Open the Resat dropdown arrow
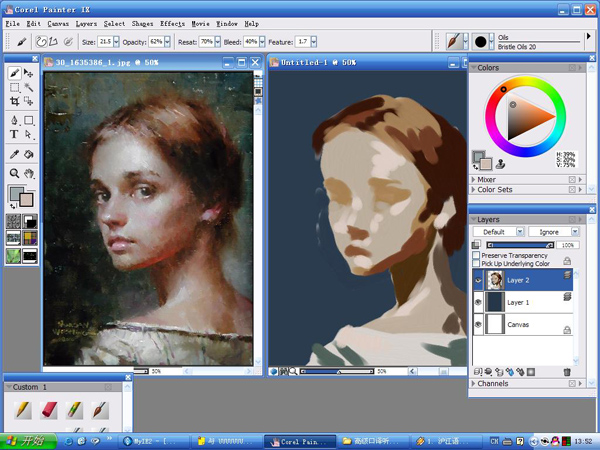This screenshot has height=450, width=600. pyautogui.click(x=217, y=42)
